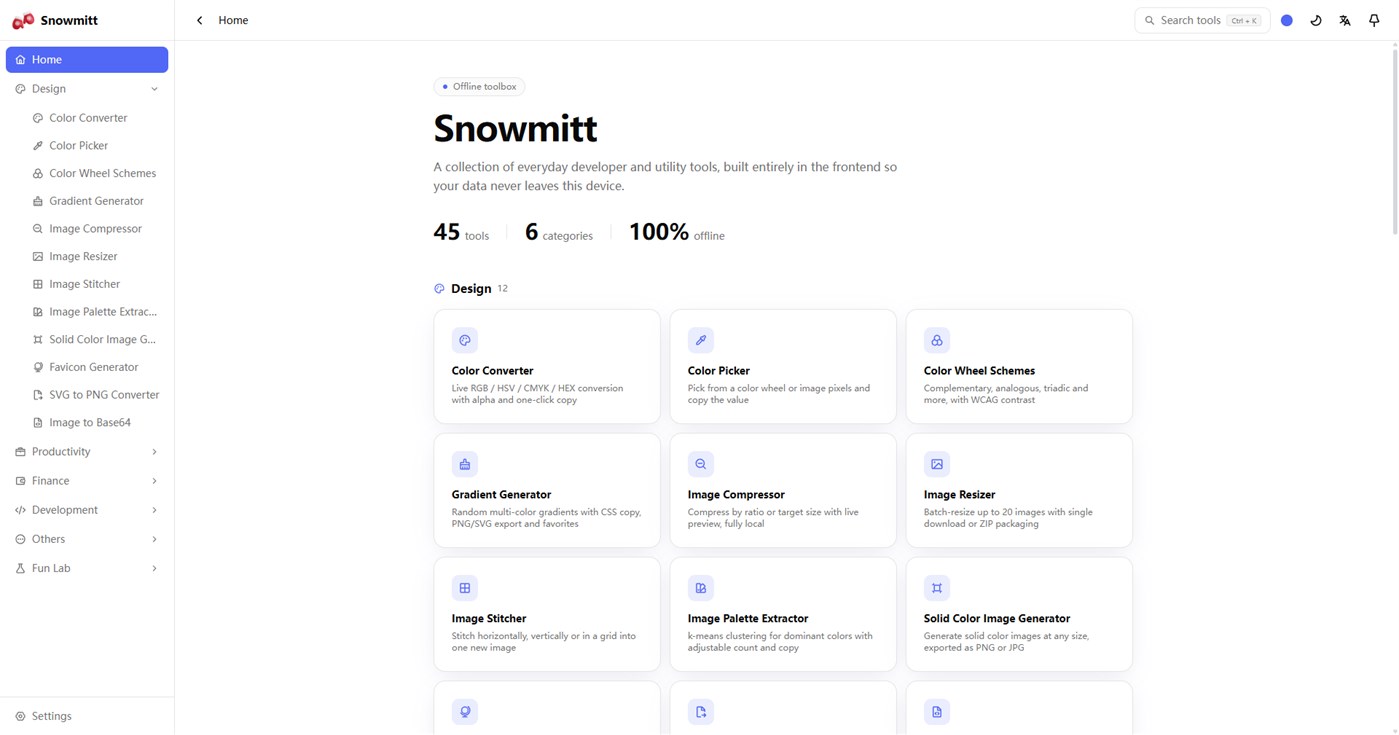Viewport: 1399px width, 735px height.
Task: Click the Solid Color Image Generator card icon
Action: coord(937,588)
